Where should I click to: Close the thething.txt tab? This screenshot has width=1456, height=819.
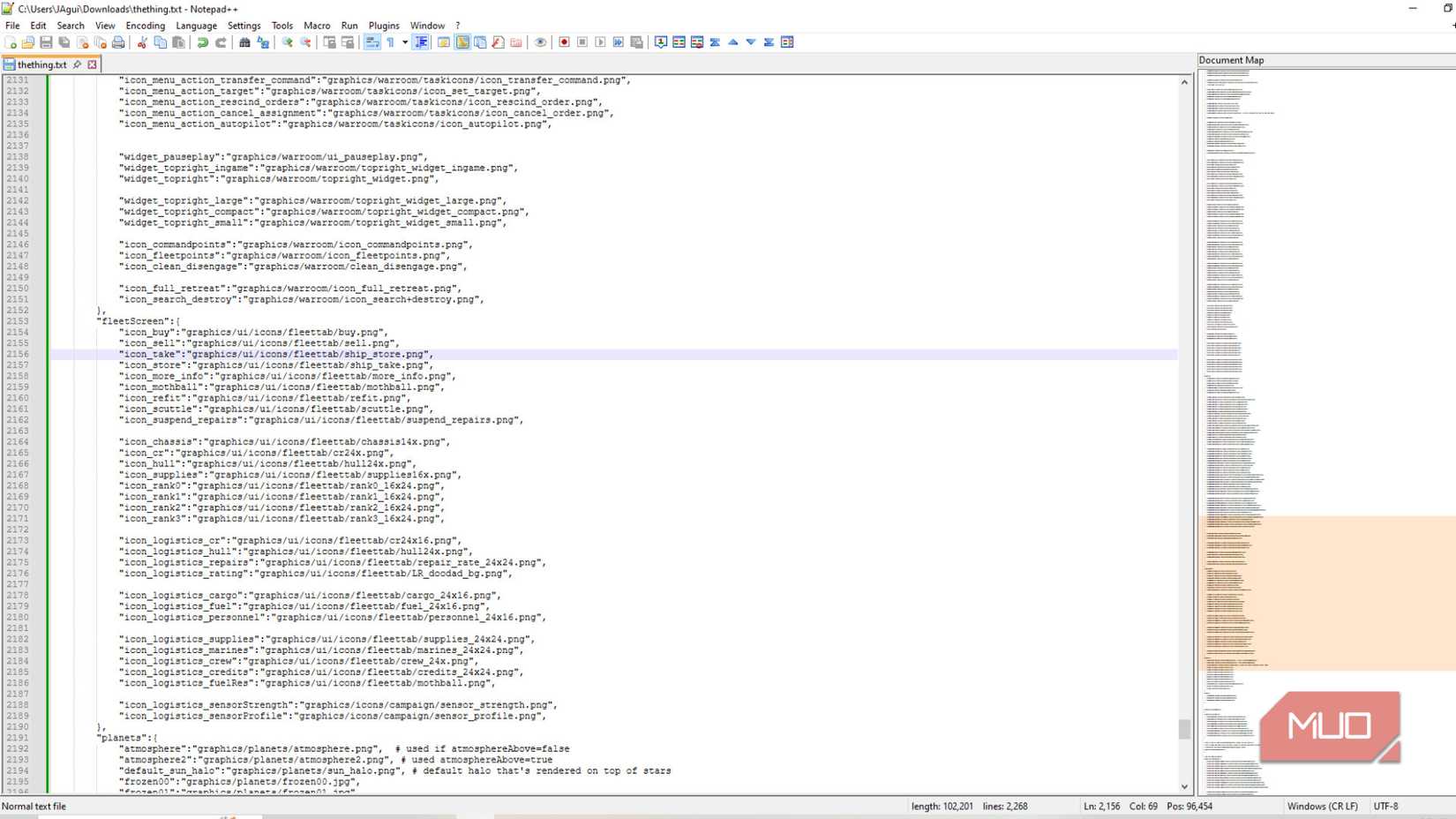(x=92, y=64)
